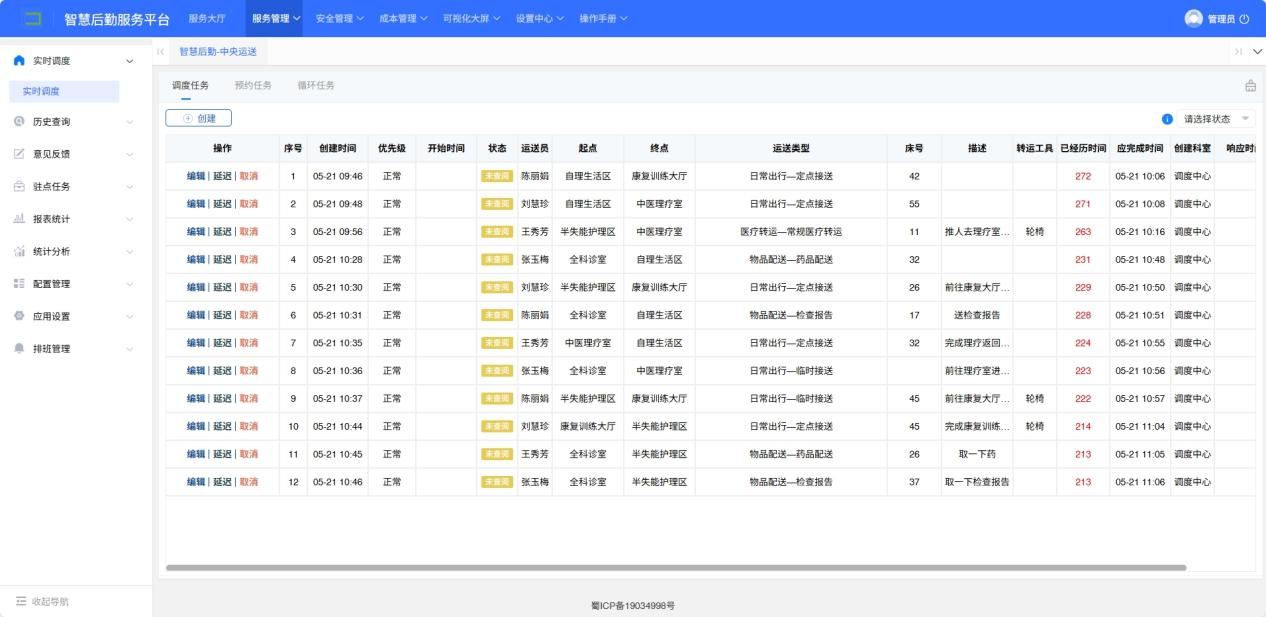Switch to the 循环任务 tab

pos(316,85)
